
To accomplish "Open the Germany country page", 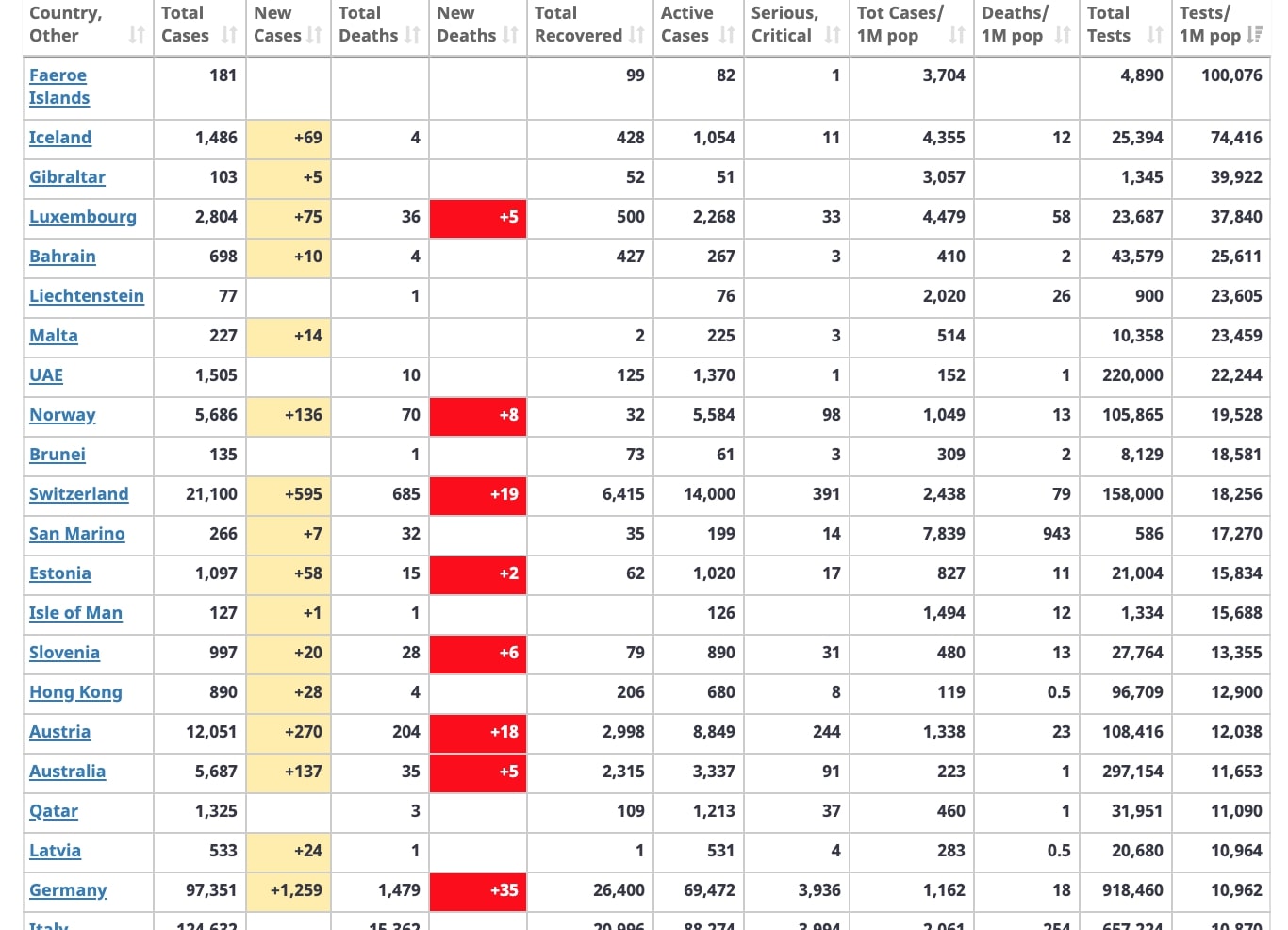I will tap(68, 890).
